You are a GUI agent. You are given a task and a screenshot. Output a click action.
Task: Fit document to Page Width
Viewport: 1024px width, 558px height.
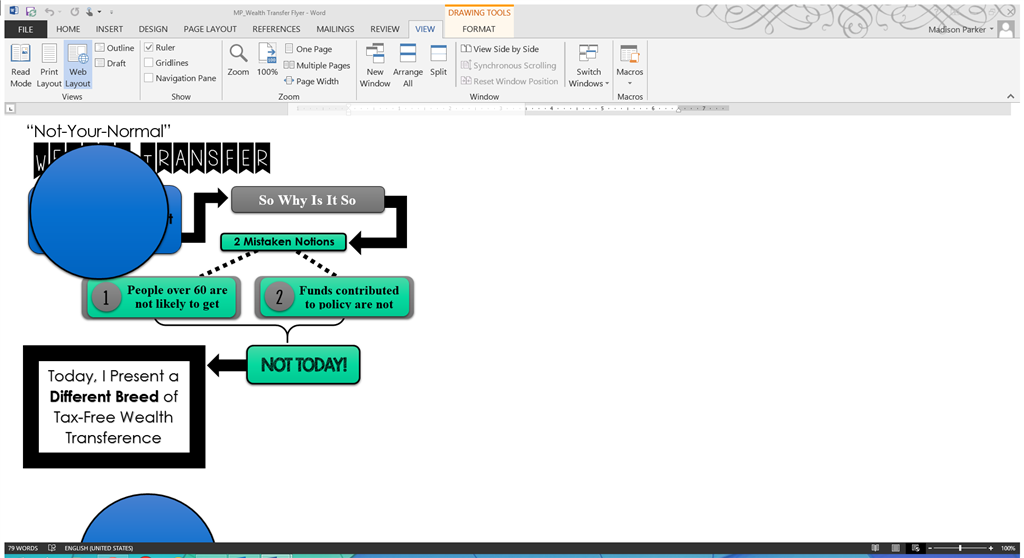[312, 81]
